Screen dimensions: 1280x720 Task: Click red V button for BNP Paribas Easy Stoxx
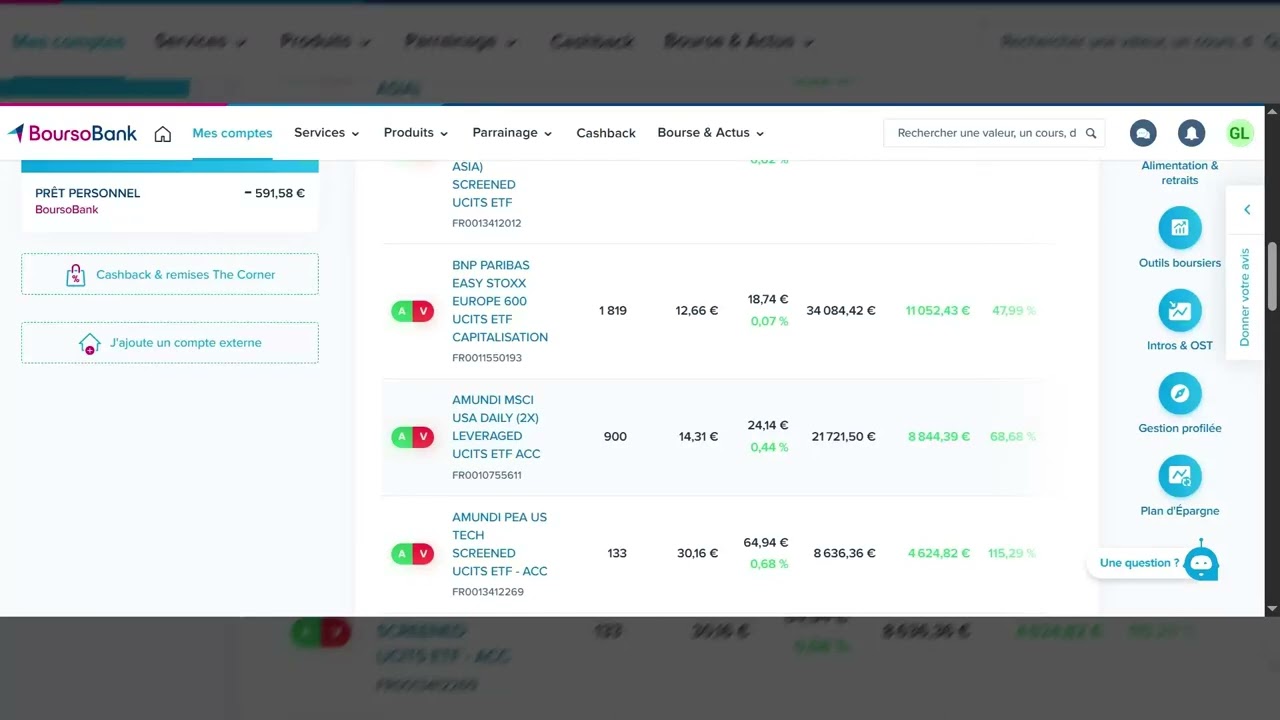click(424, 311)
